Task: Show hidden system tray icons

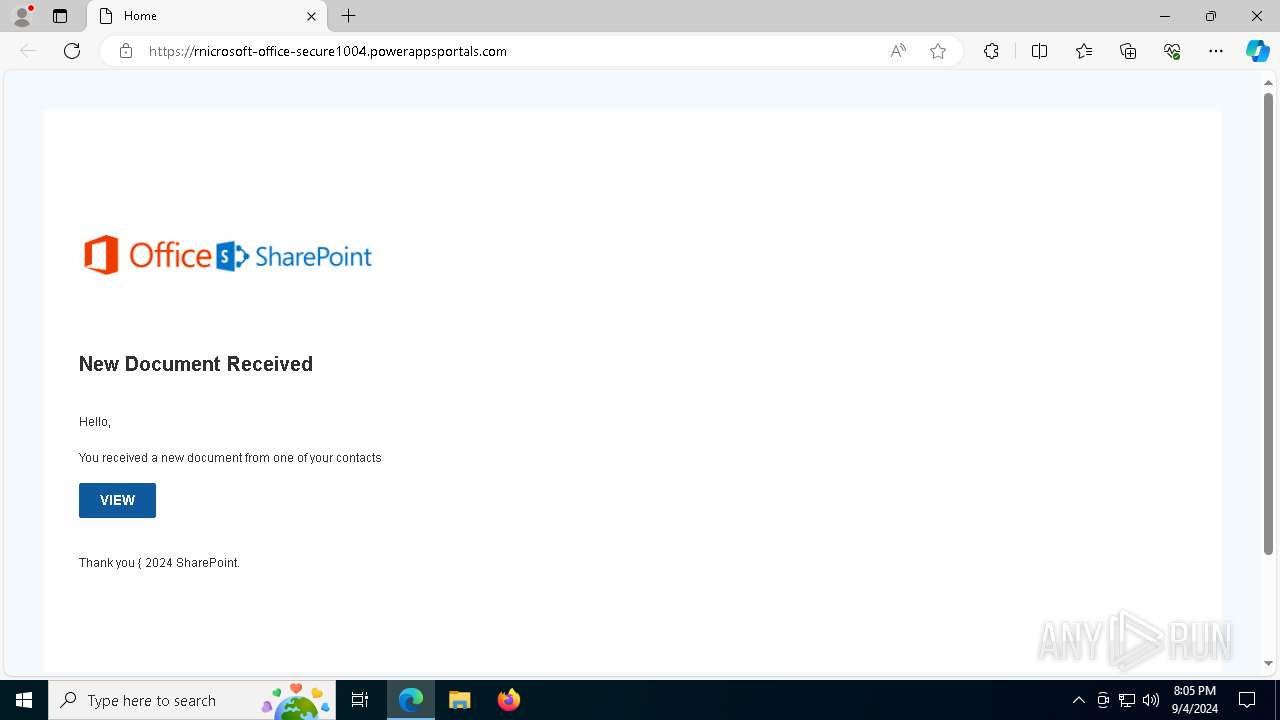Action: (1078, 700)
